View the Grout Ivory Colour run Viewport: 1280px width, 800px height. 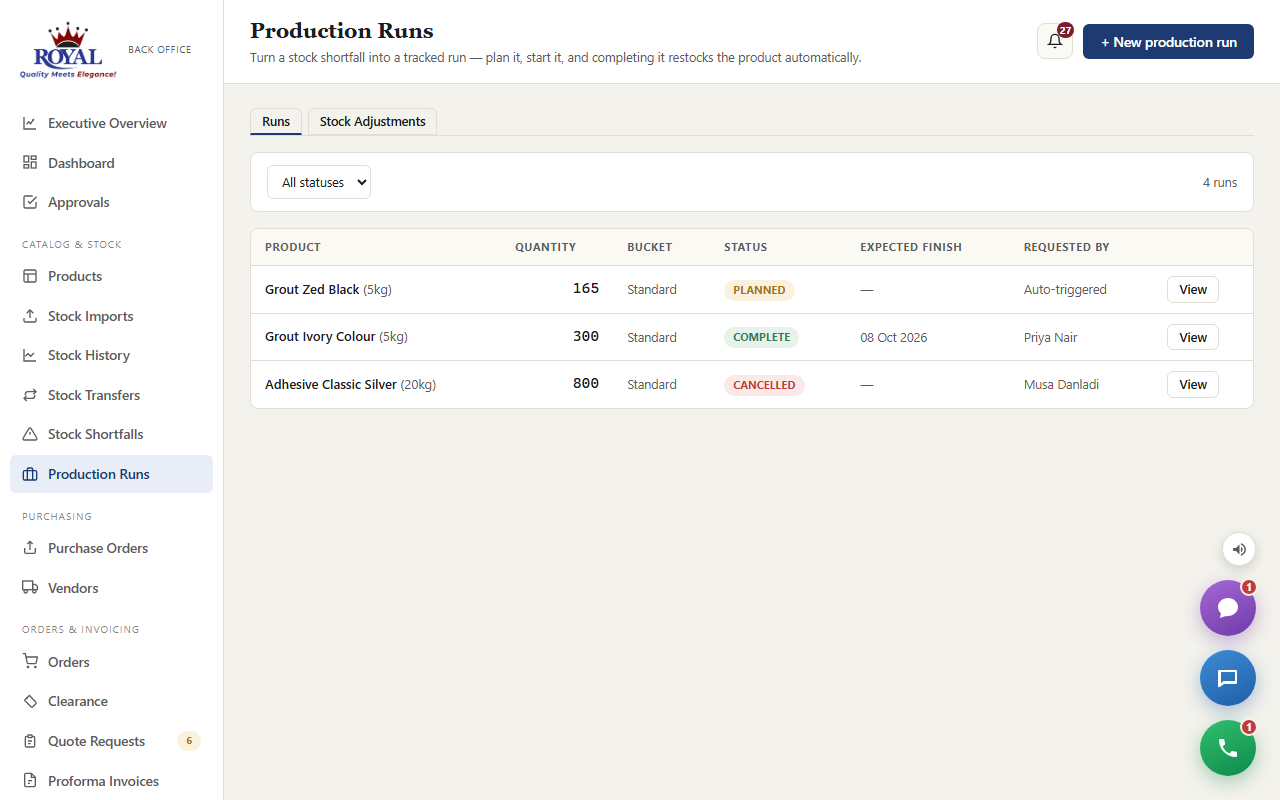(1193, 337)
